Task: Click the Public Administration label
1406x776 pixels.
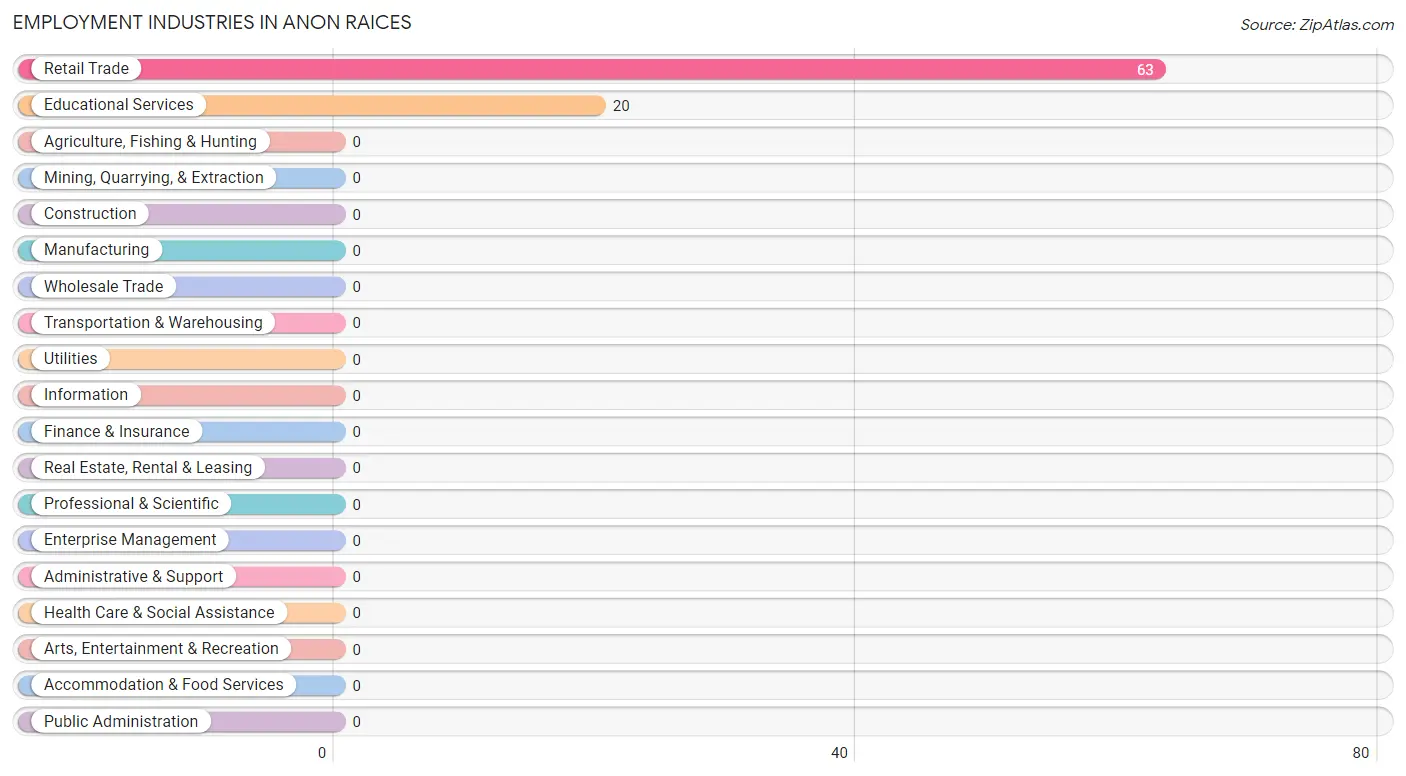Action: (x=121, y=721)
